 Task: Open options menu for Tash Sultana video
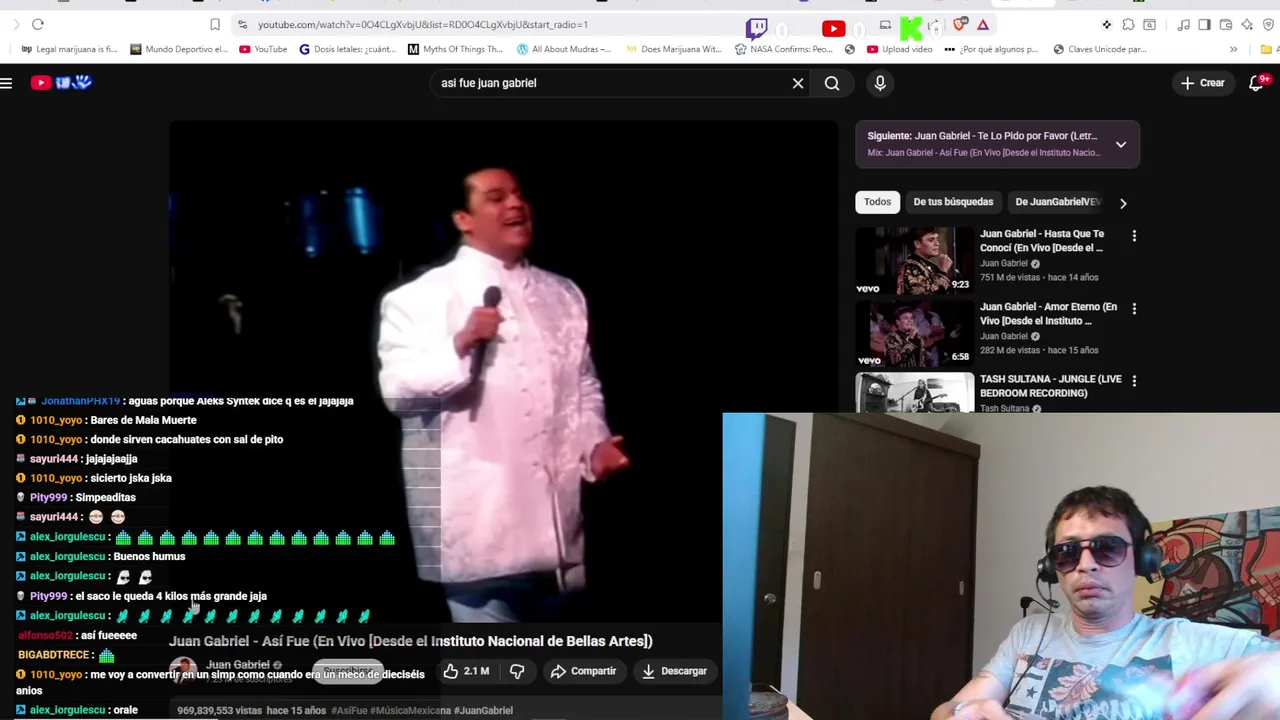pyautogui.click(x=1134, y=381)
